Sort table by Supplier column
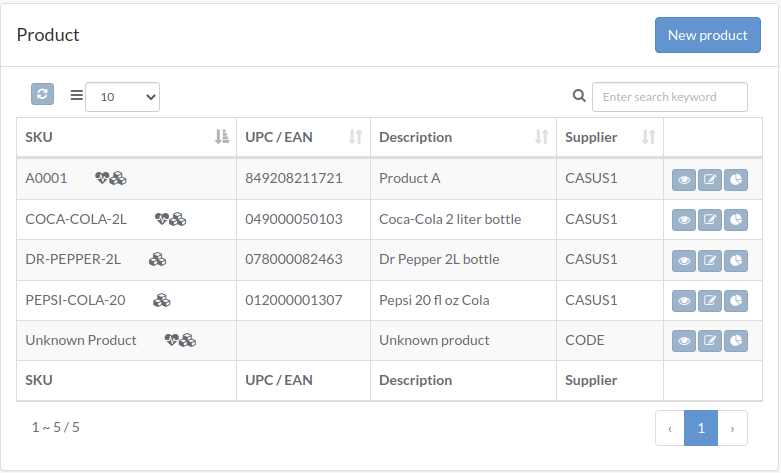 [x=610, y=137]
